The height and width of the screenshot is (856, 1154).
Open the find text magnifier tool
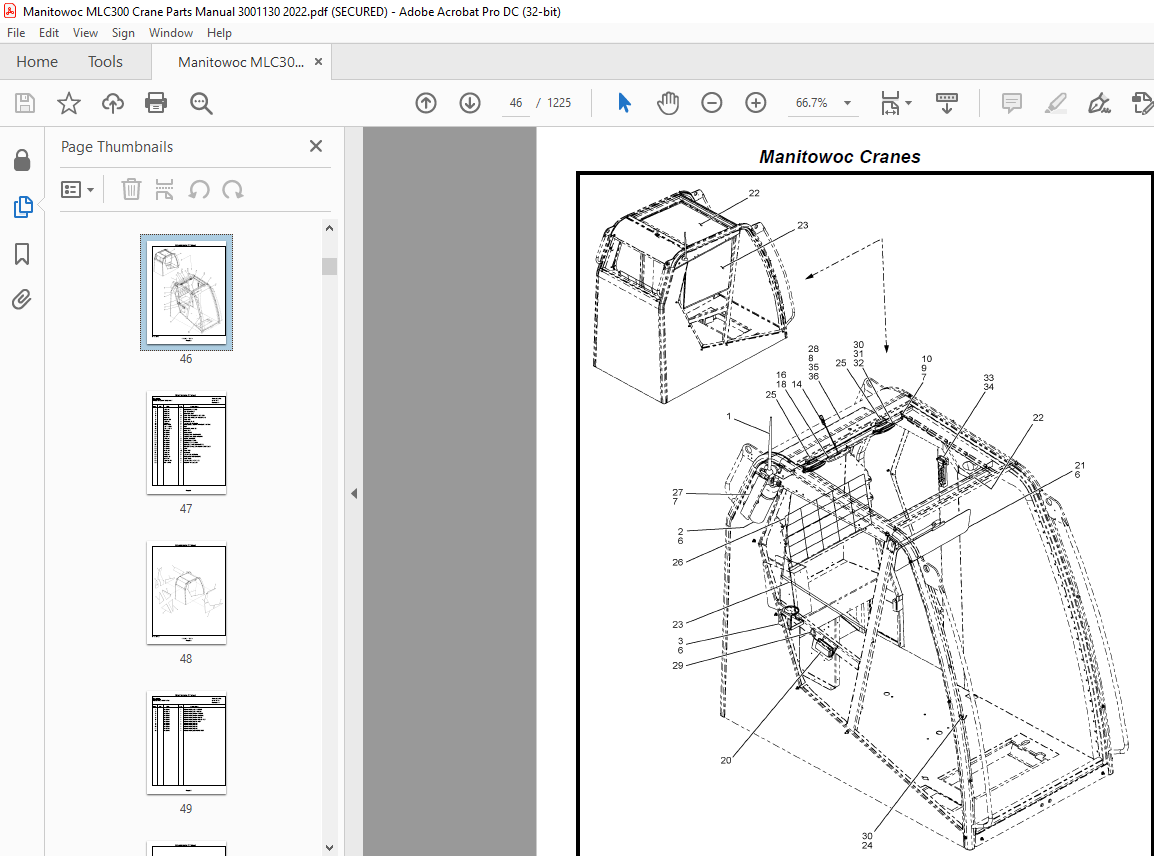[x=201, y=103]
